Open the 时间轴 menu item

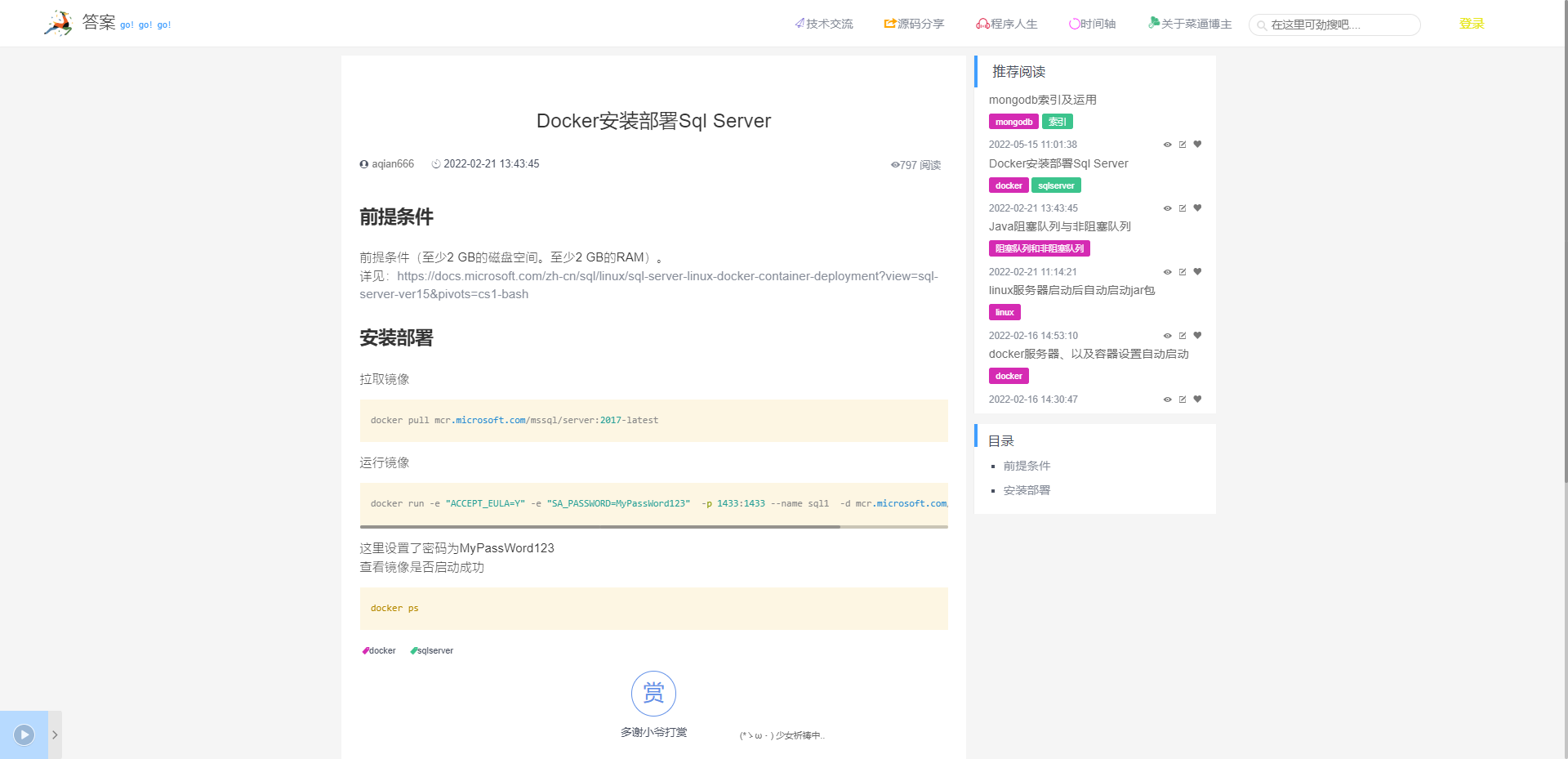pyautogui.click(x=1092, y=24)
